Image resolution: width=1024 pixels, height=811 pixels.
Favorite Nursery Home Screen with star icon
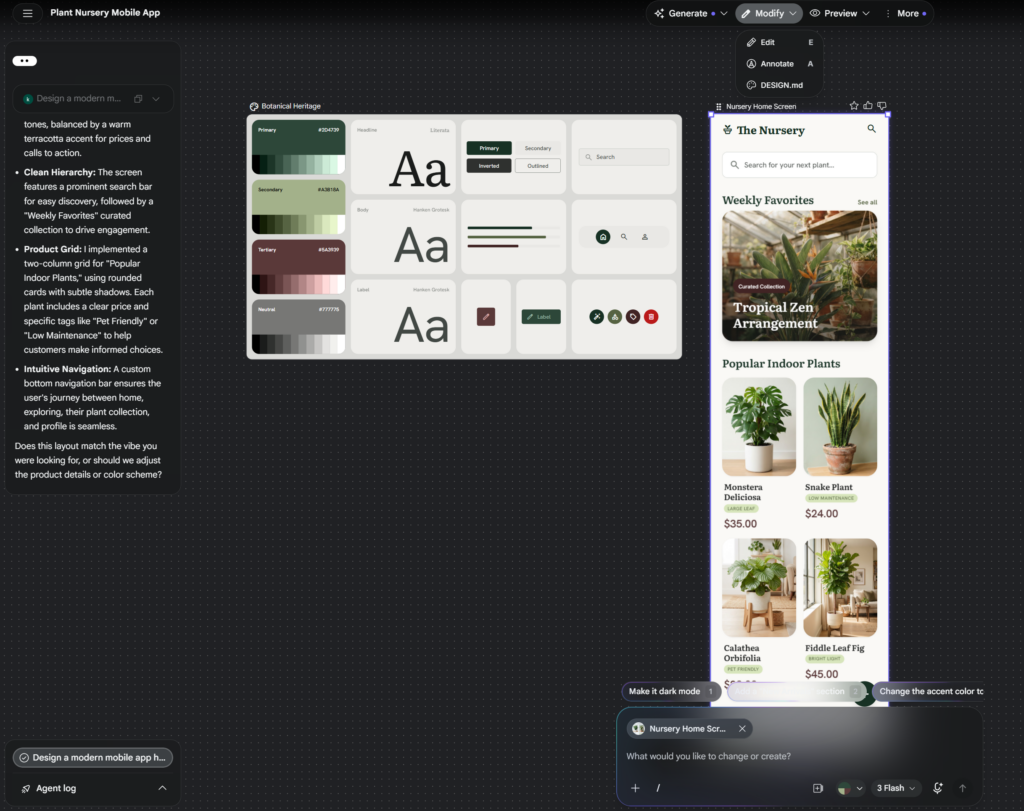854,106
